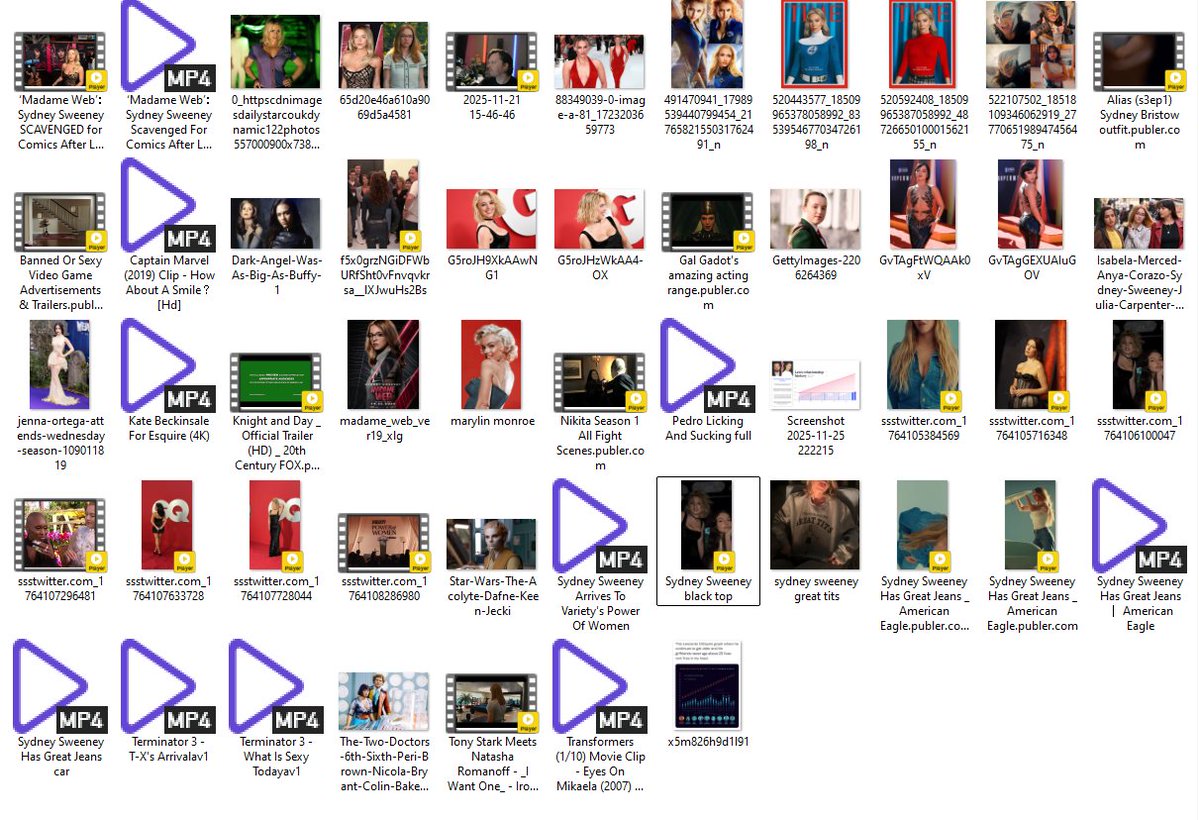Select the Alias (s3ep1) Sydney Bristow outfit video
Screen dimensions: 1199x820
click(1139, 62)
